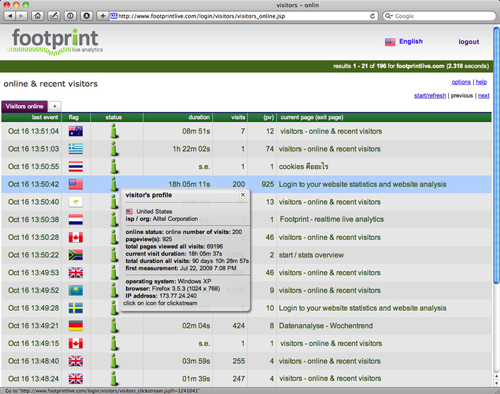Click the Sweden flag icon
The width and height of the screenshot is (500, 394).
(x=76, y=308)
